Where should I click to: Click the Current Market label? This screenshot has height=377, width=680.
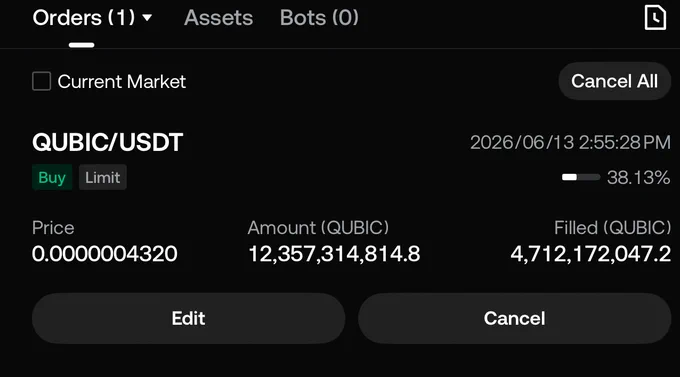point(121,82)
